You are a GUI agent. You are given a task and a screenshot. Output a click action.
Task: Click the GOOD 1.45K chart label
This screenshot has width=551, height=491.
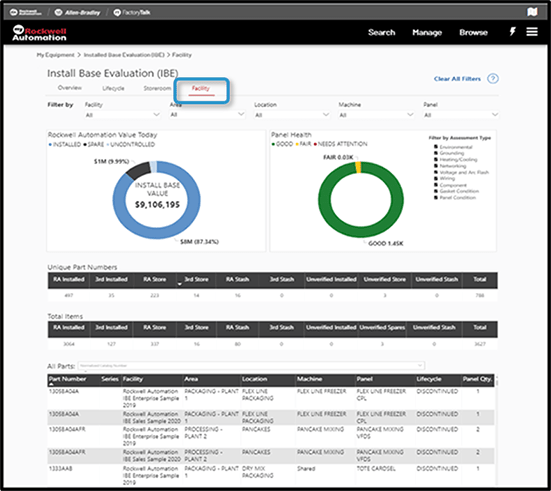[x=385, y=244]
